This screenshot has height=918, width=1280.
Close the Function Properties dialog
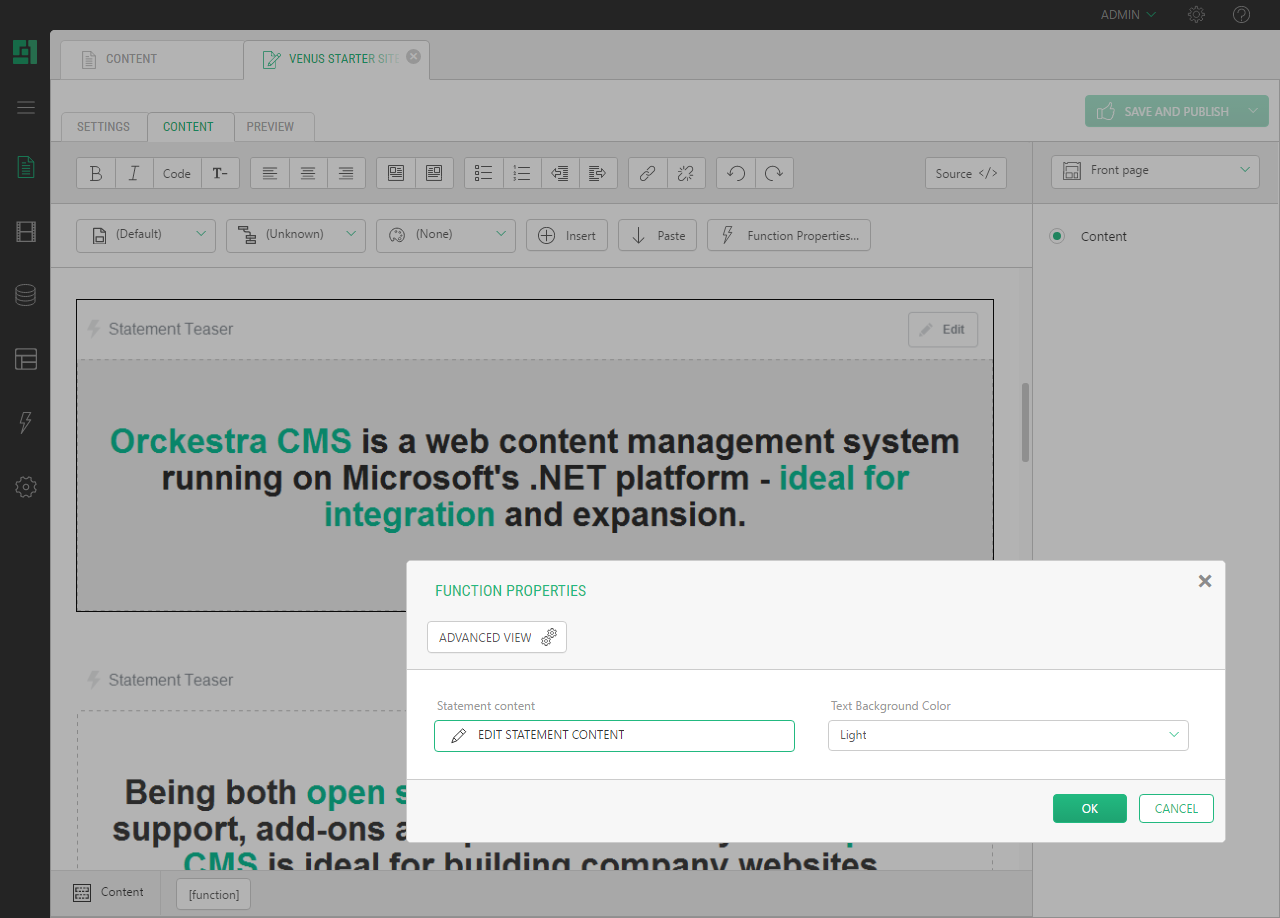(x=1205, y=581)
